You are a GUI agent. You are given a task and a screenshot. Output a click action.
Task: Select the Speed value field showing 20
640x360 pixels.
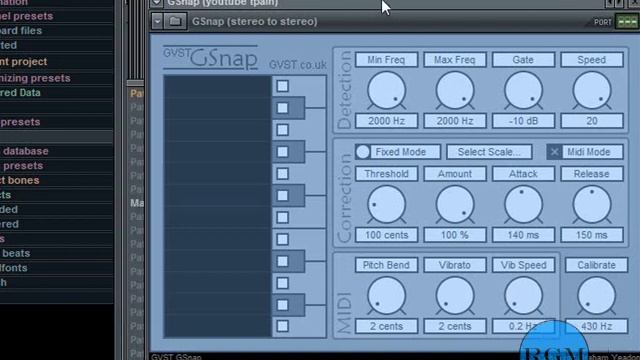[592, 121]
